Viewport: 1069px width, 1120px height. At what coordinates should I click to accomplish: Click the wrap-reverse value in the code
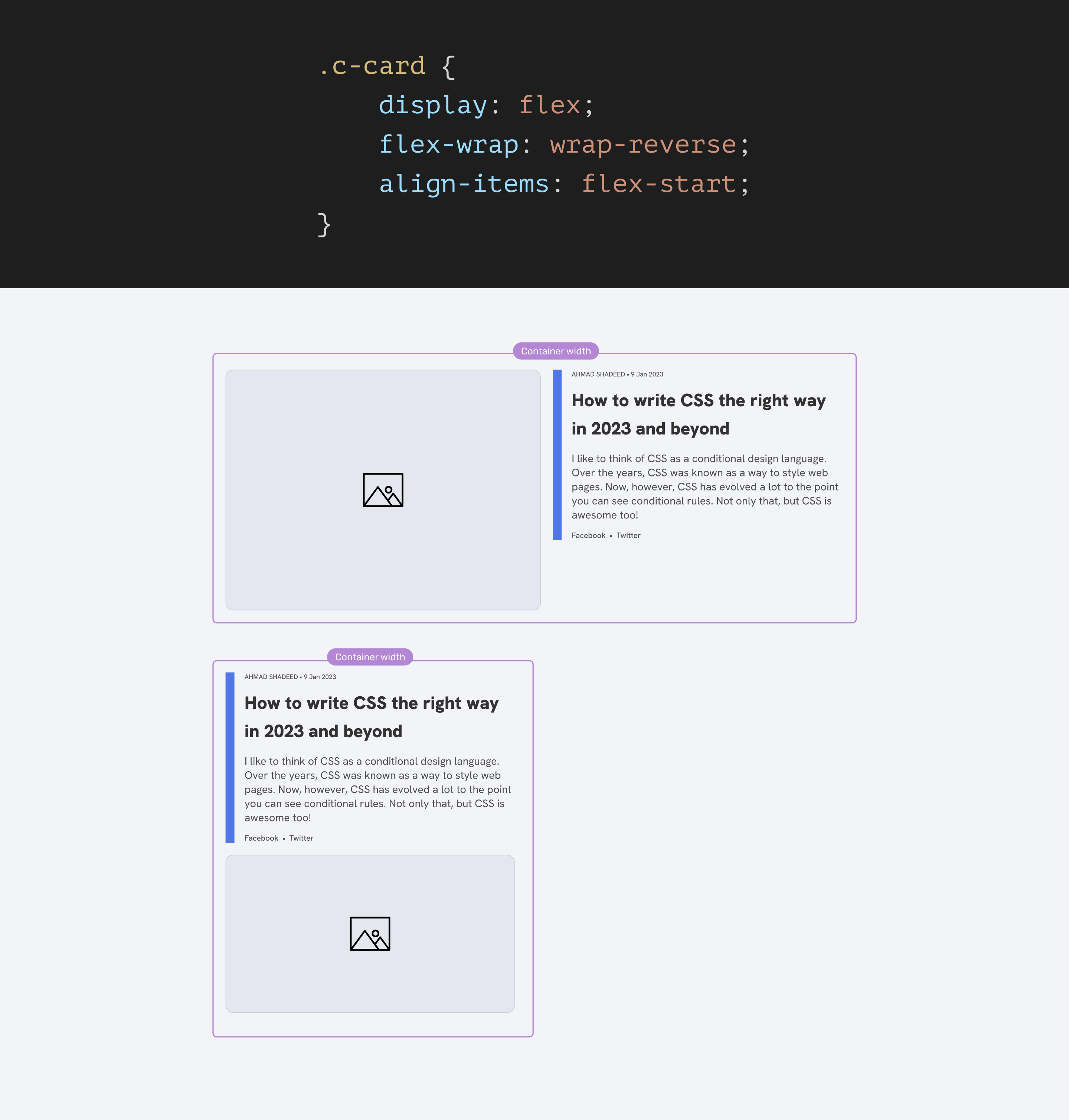(643, 144)
